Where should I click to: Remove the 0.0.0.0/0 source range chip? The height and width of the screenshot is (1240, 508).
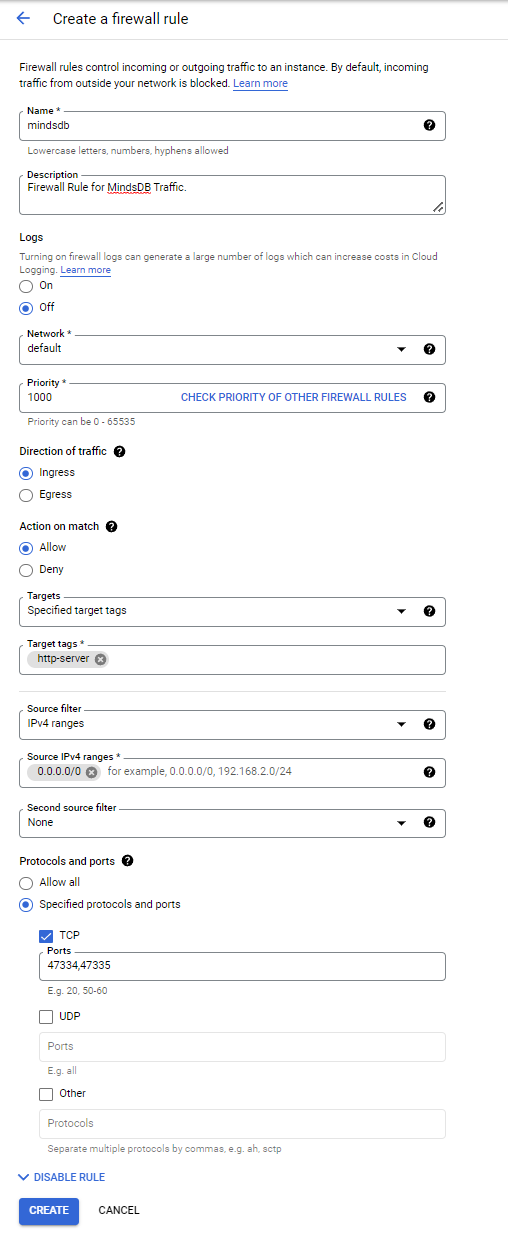pyautogui.click(x=92, y=772)
